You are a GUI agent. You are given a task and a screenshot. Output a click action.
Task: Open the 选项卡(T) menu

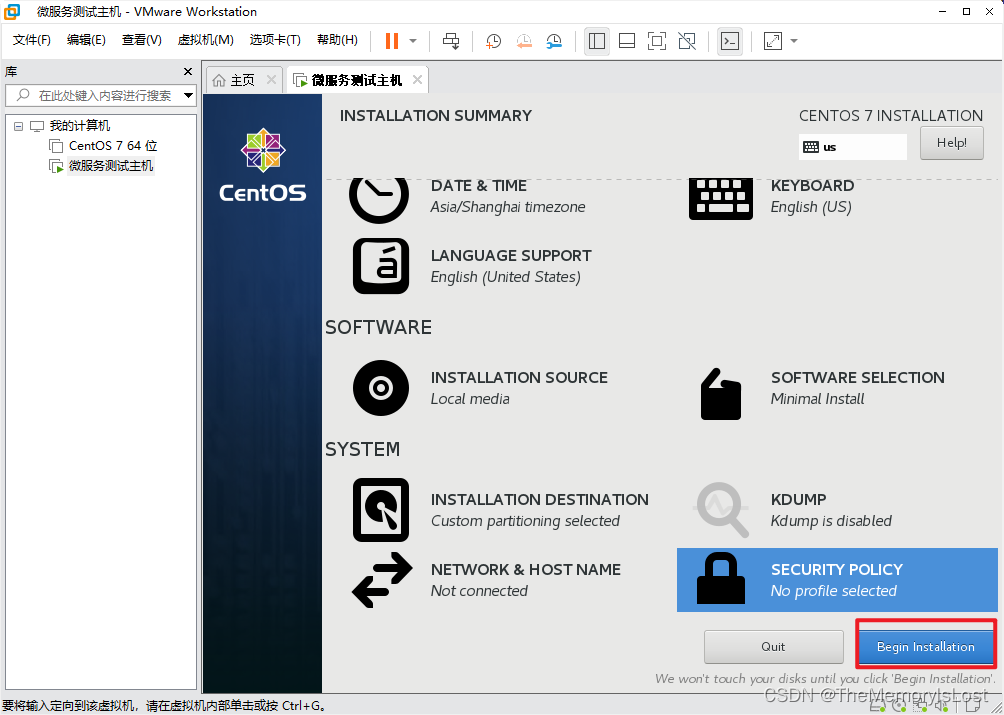tap(275, 40)
